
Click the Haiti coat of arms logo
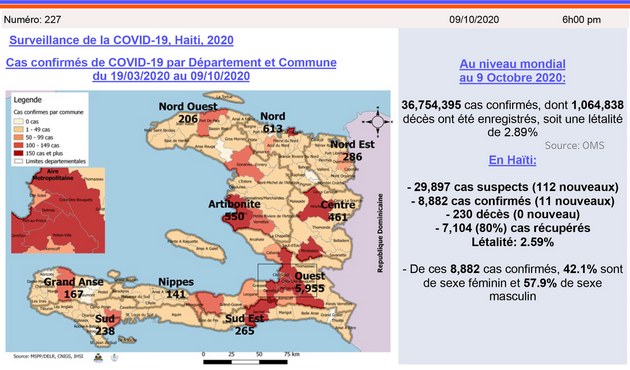(x=98, y=358)
